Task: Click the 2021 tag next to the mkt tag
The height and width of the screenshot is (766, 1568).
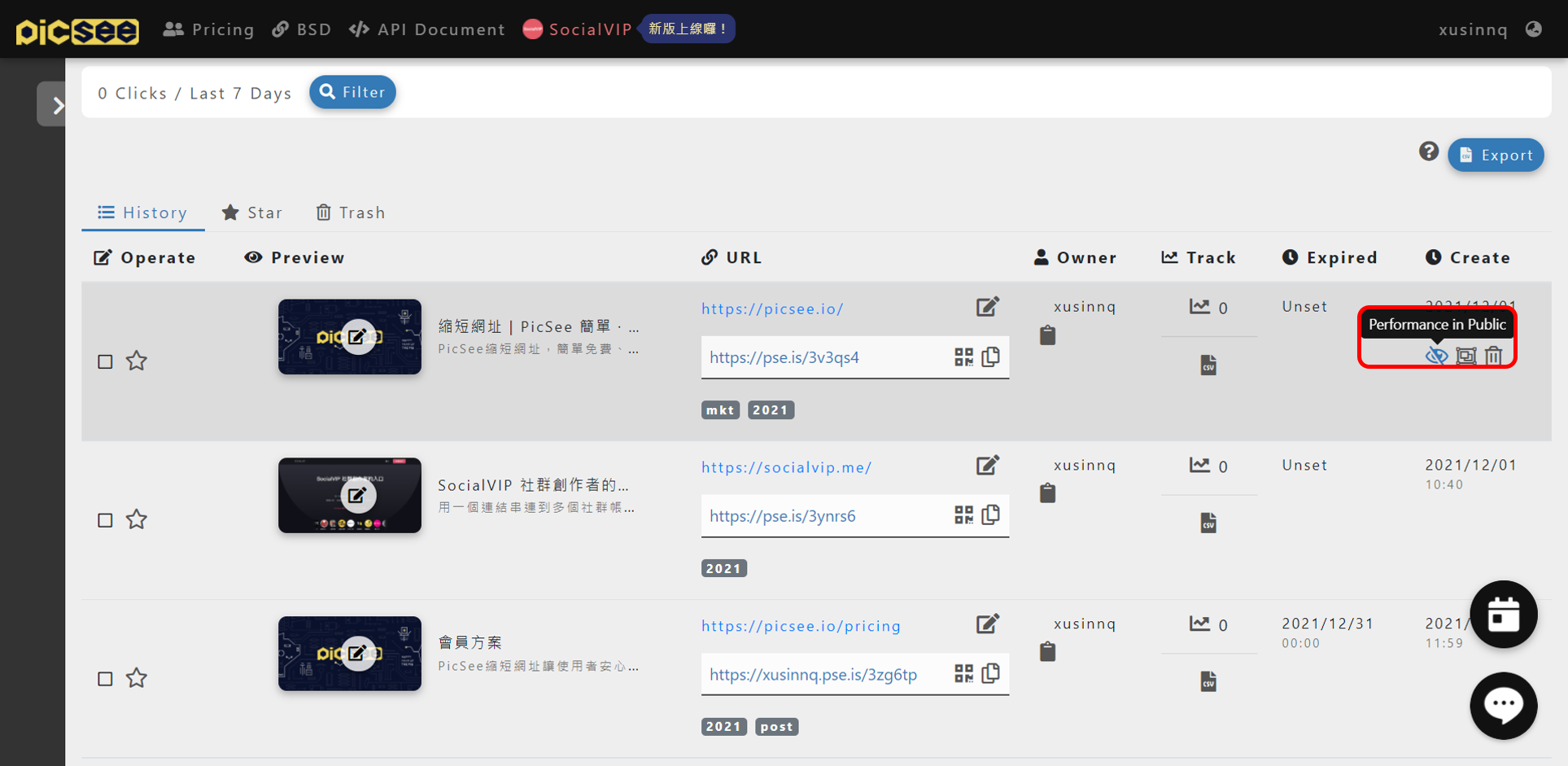Action: pyautogui.click(x=771, y=409)
